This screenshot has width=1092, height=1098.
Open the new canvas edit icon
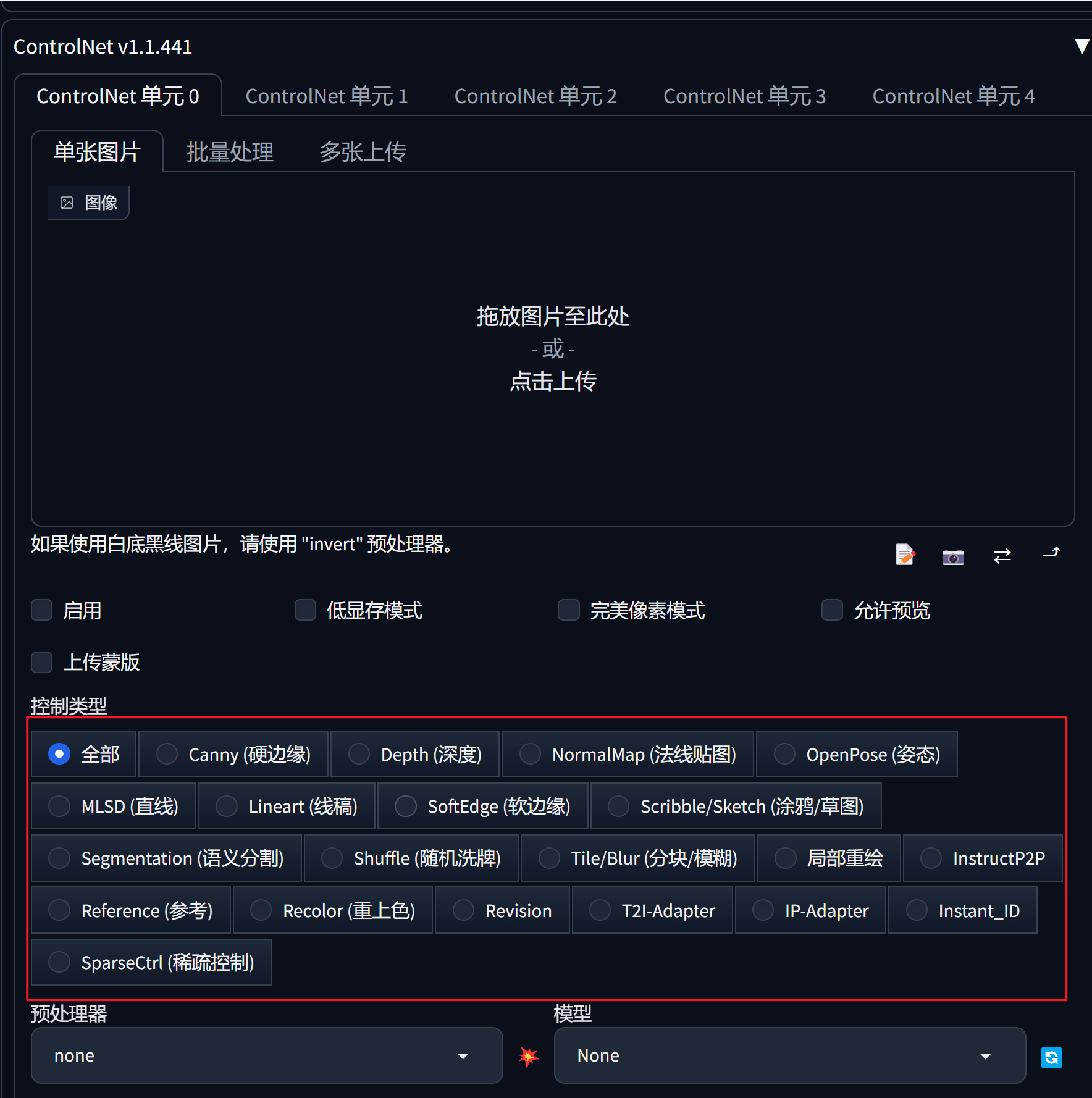pos(905,555)
